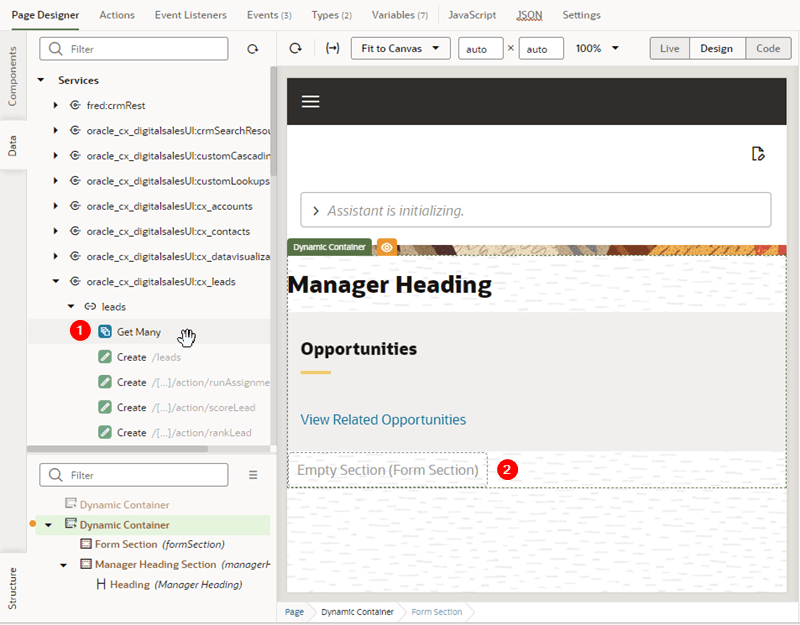Open the Fit to Canvas dropdown
Screen dimensions: 800x625
[x=401, y=48]
